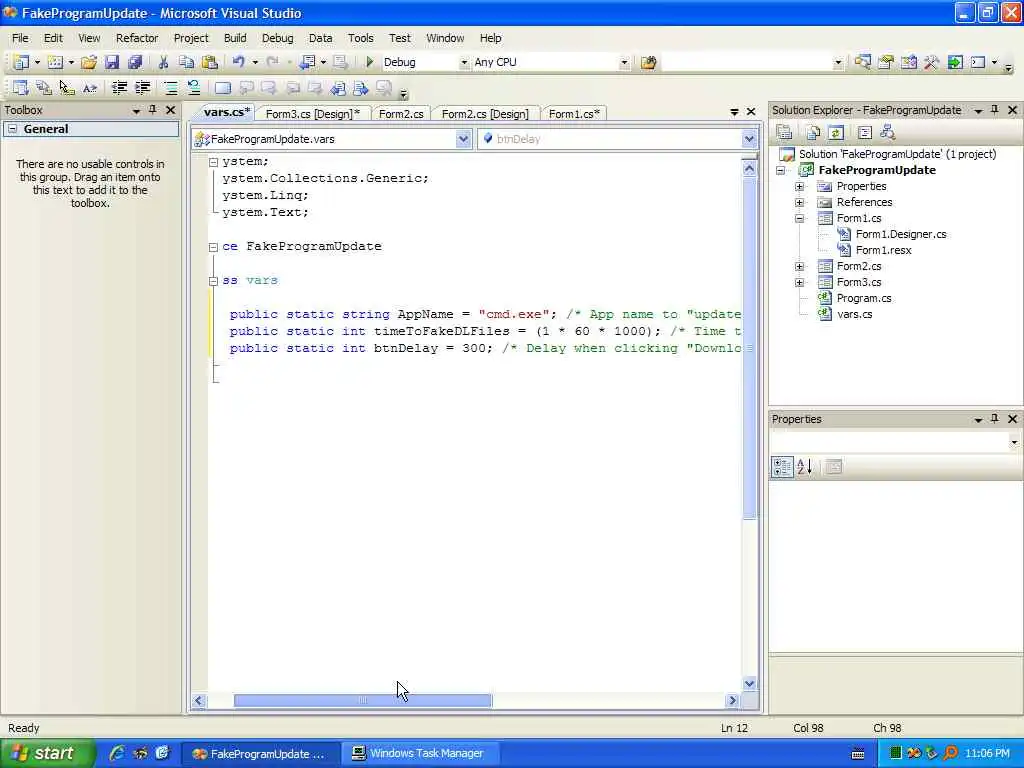The height and width of the screenshot is (768, 1024).
Task: Open the Refactor menu
Action: click(137, 38)
